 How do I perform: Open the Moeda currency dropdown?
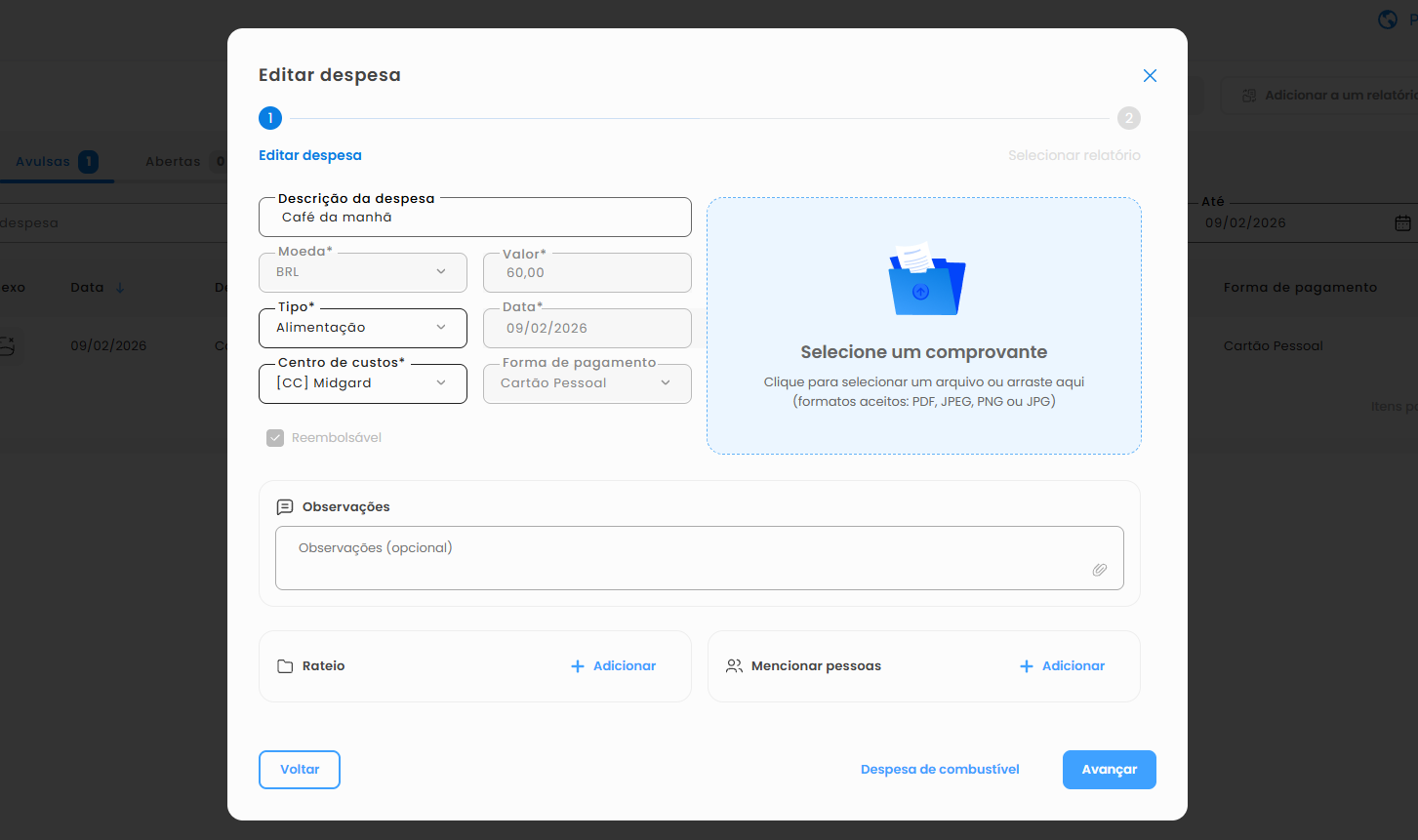362,272
